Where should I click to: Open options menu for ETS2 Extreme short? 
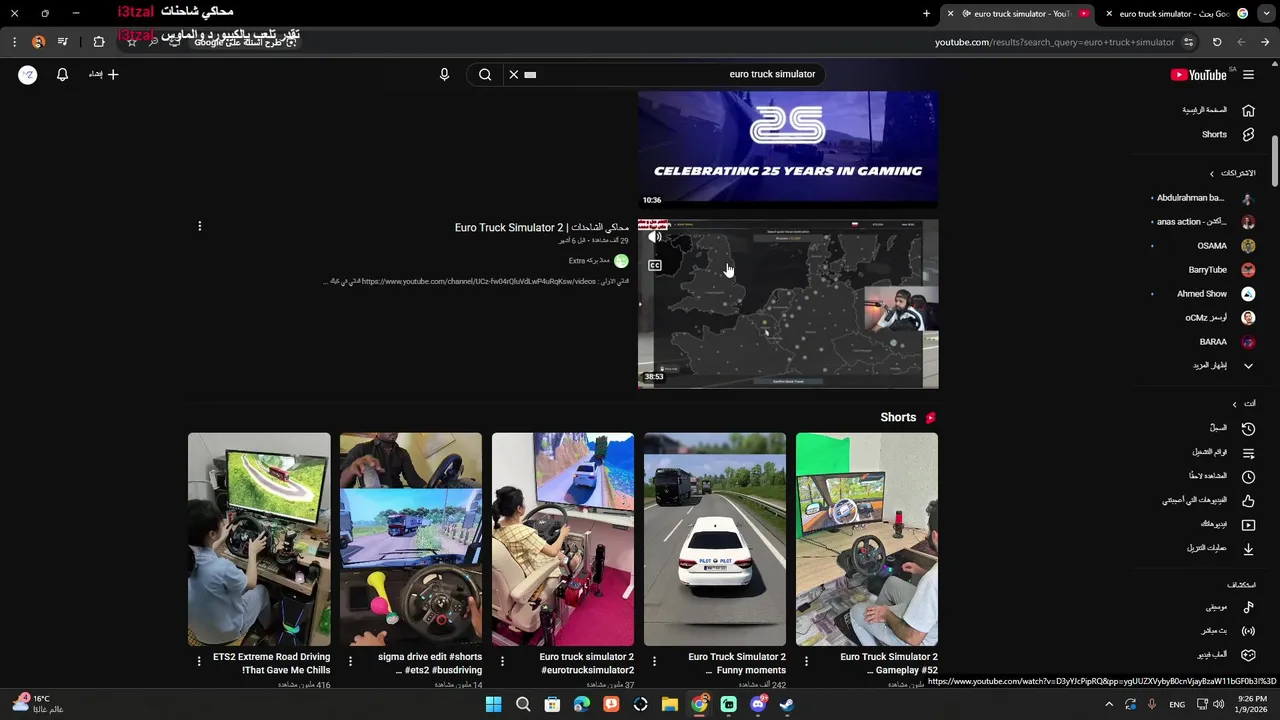click(198, 661)
